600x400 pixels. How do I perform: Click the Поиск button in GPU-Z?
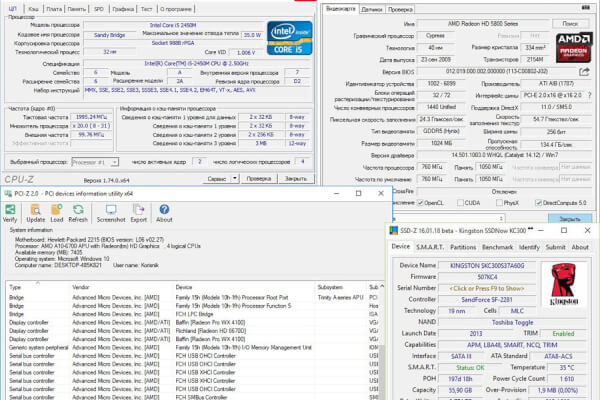point(570,24)
